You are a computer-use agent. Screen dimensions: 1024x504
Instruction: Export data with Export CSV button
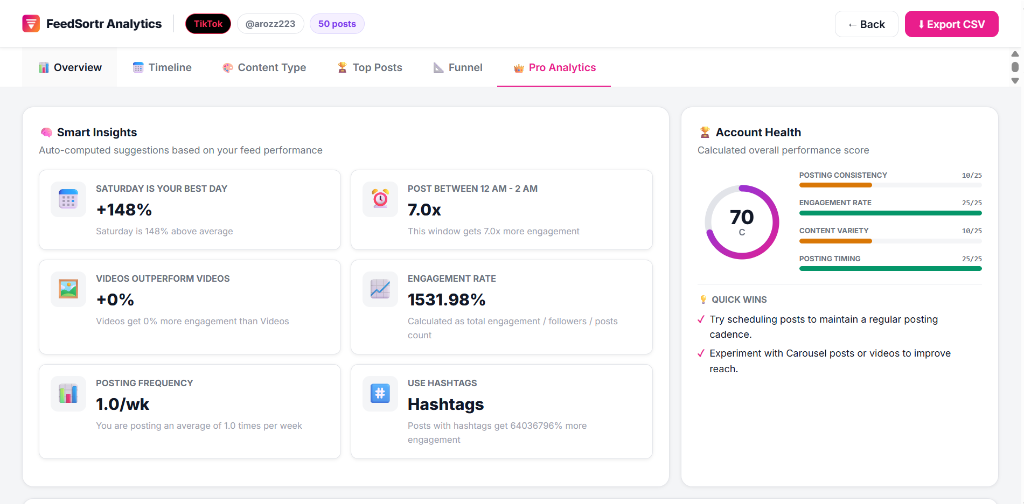point(952,24)
